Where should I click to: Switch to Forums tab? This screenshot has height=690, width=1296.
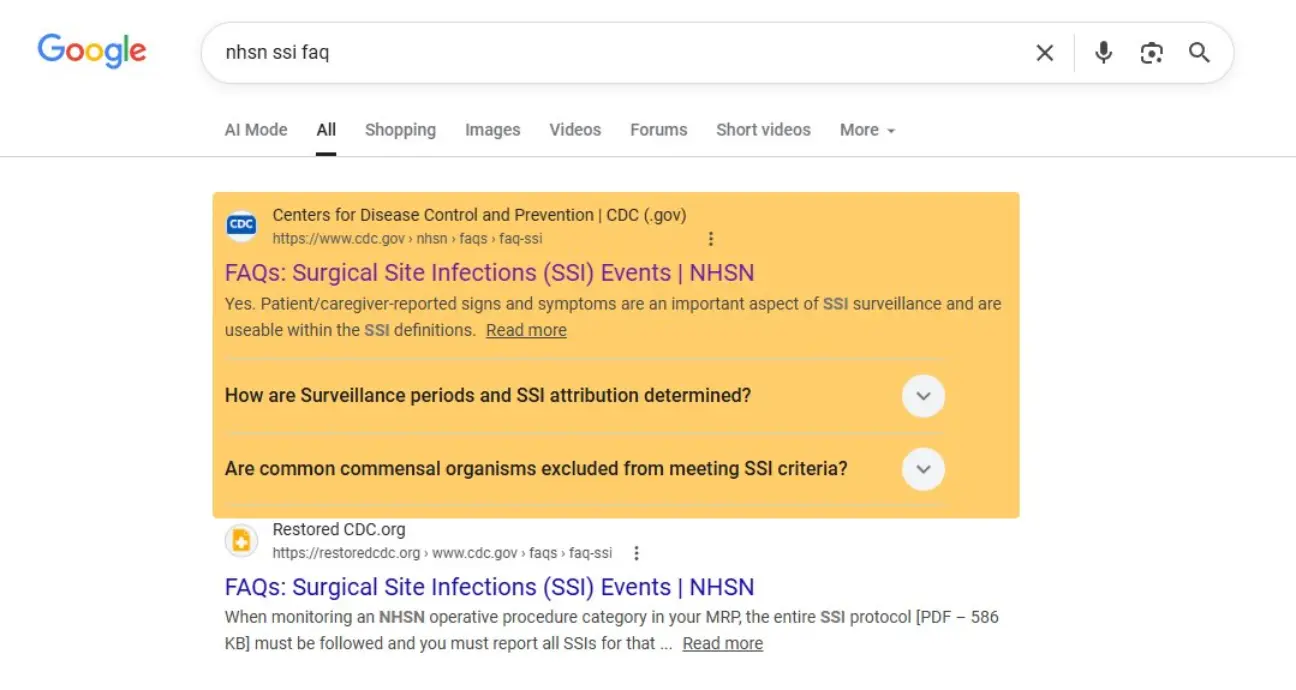658,130
